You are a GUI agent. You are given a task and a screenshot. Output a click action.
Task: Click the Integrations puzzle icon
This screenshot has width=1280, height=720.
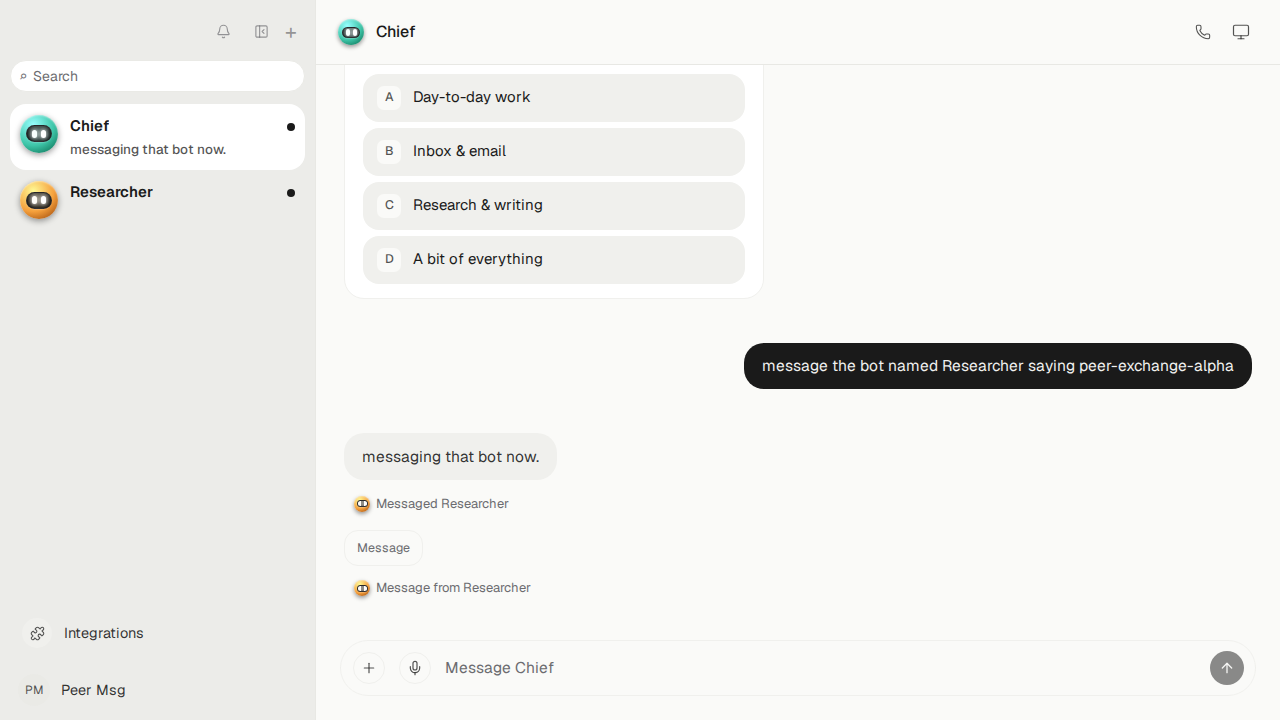click(37, 633)
